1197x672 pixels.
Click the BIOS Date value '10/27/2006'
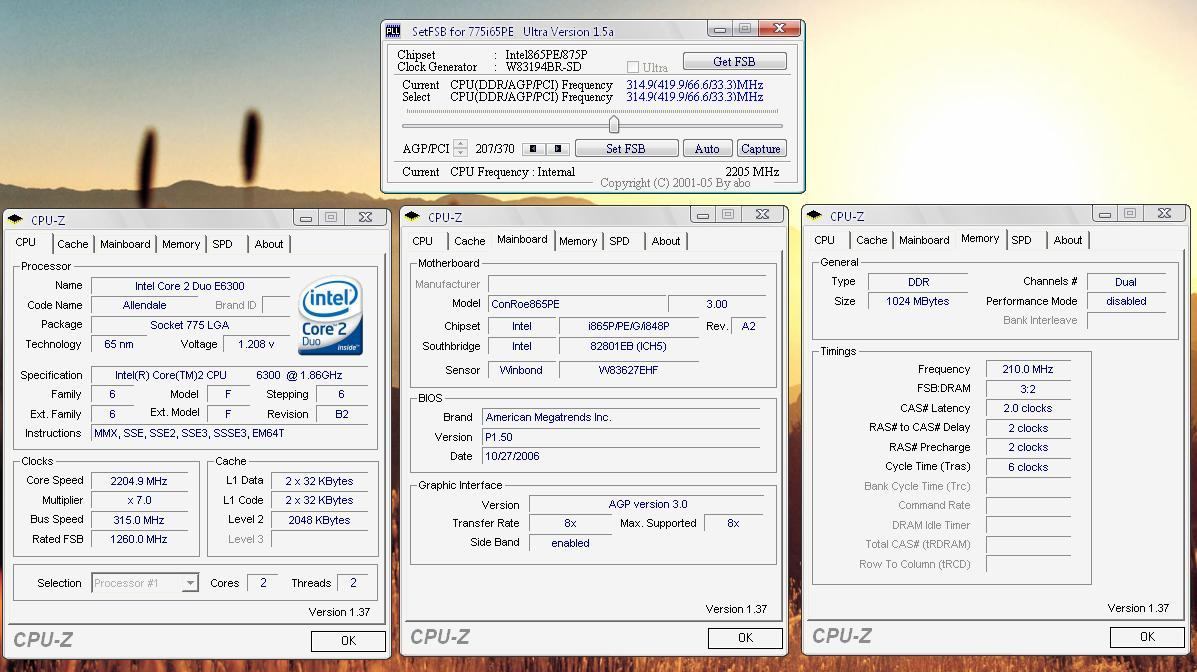coord(621,457)
